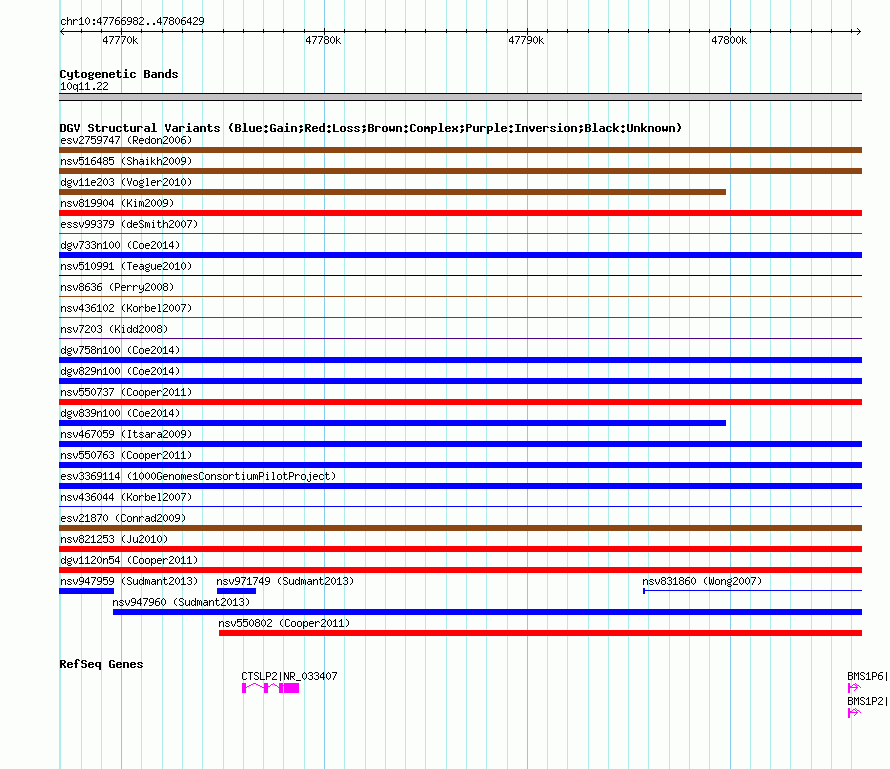Screen dimensions: 890x769
Task: Click the DGV Structural Variants track title
Action: [371, 128]
